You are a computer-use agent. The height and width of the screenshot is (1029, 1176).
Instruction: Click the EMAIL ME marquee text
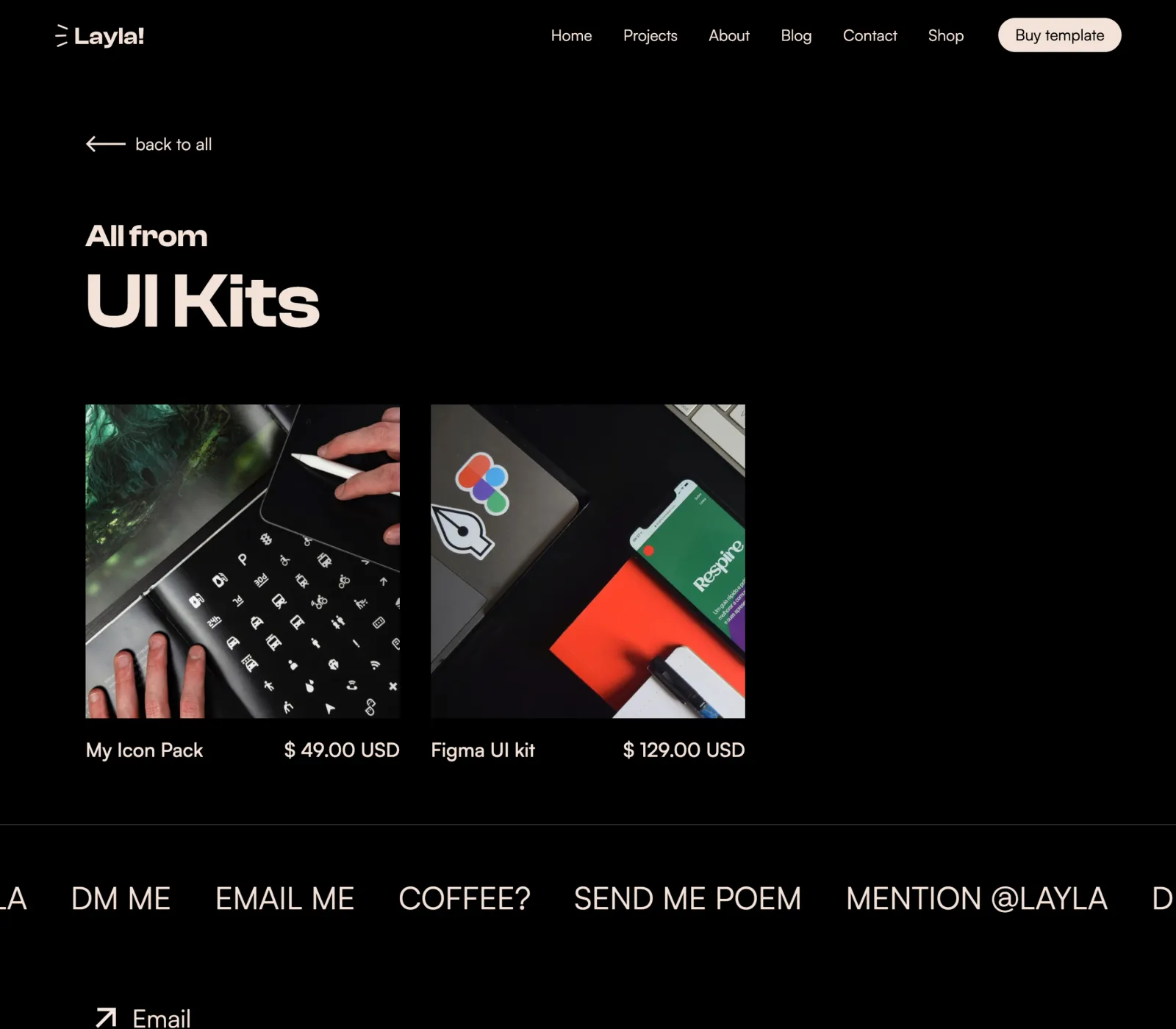[x=284, y=899]
